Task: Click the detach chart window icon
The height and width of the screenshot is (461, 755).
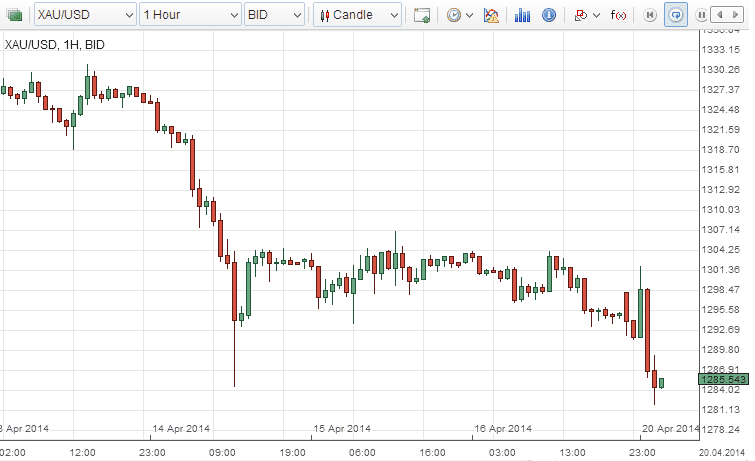Action: click(422, 15)
